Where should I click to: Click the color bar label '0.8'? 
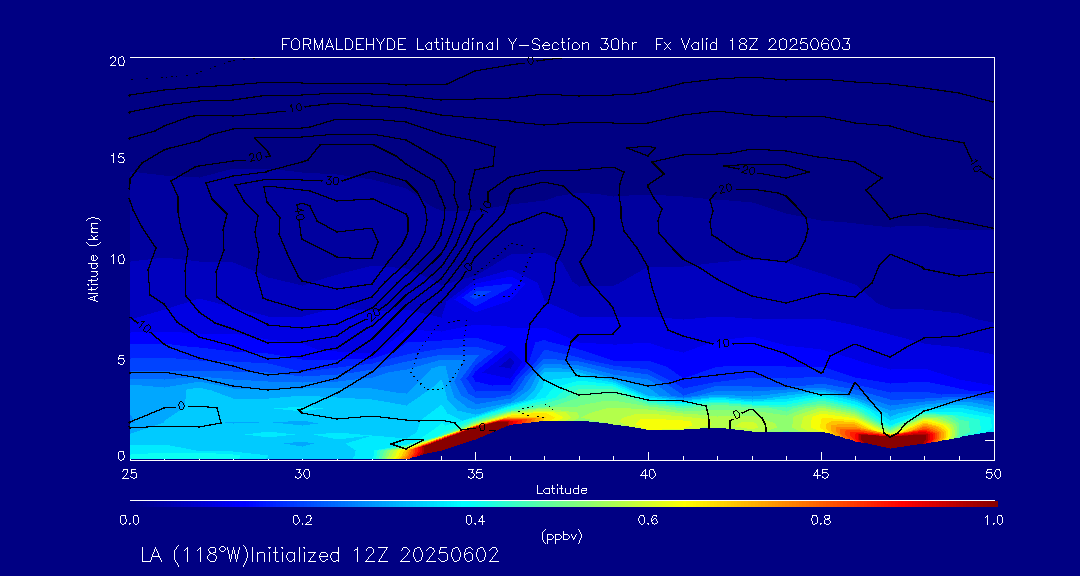(821, 520)
